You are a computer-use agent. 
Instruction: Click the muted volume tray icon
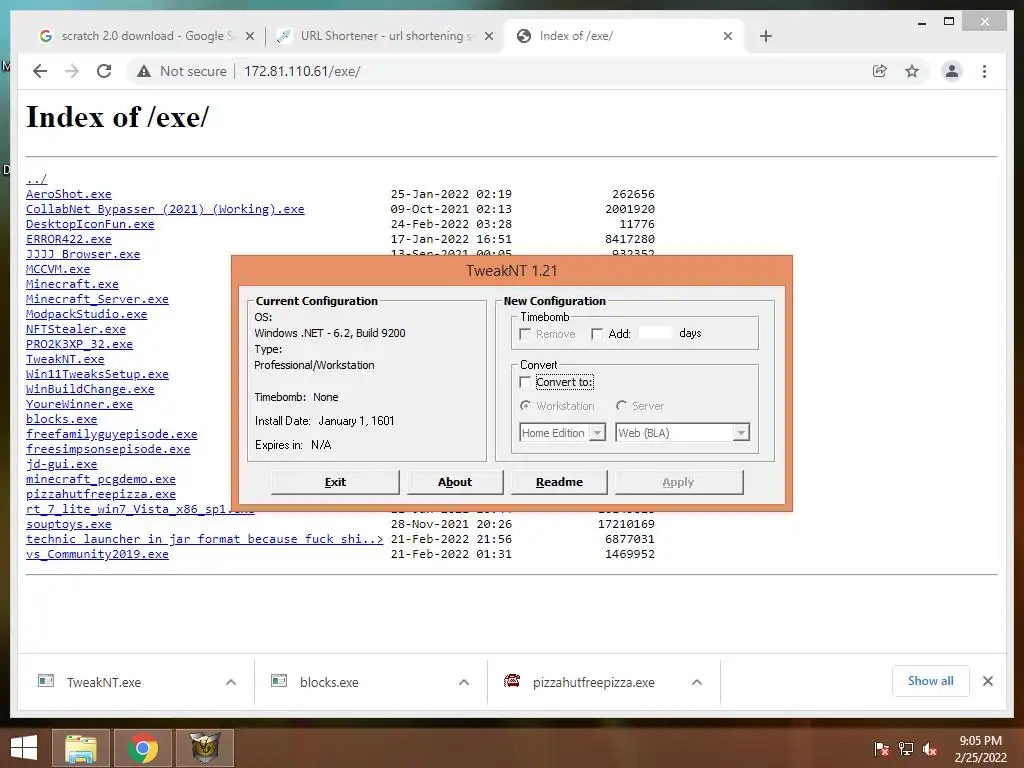[930, 749]
